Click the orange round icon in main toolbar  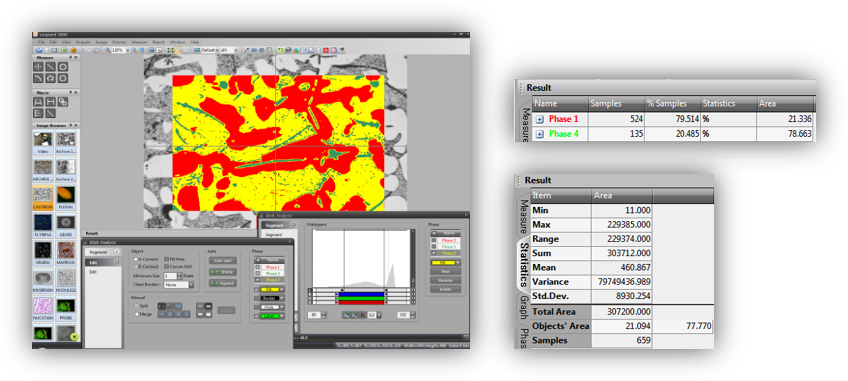click(73, 50)
